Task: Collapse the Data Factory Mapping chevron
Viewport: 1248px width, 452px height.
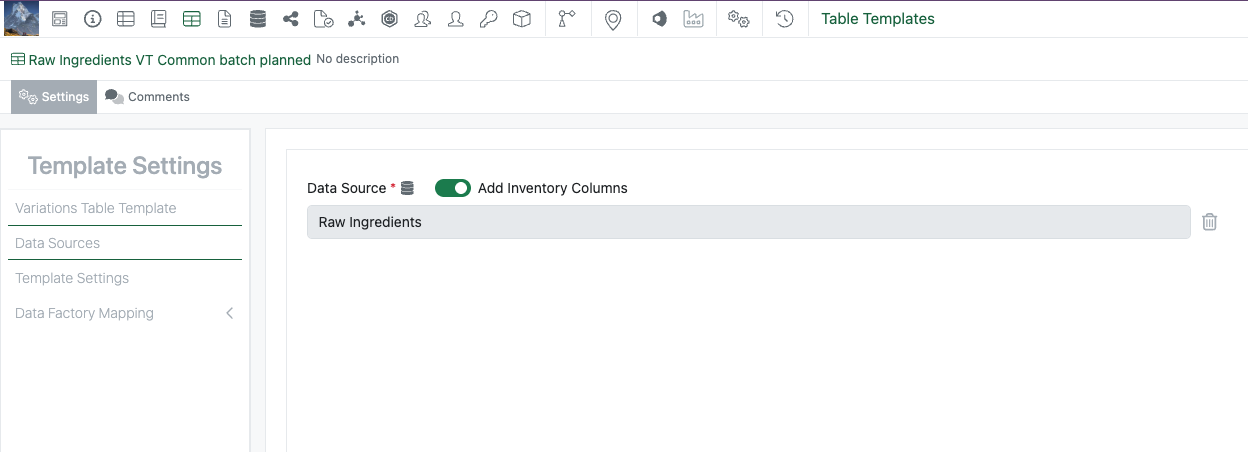Action: (x=229, y=313)
